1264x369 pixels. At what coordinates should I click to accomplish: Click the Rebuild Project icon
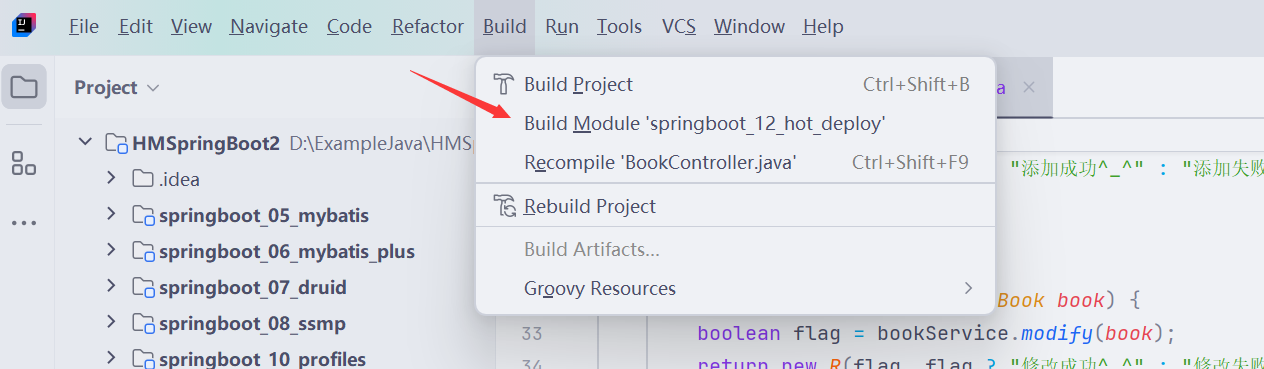tap(504, 206)
